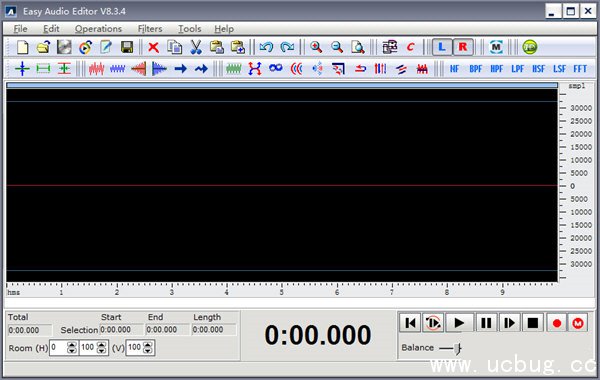The height and width of the screenshot is (380, 600).
Task: Click the large red waveform amplify icon
Action: click(96, 69)
